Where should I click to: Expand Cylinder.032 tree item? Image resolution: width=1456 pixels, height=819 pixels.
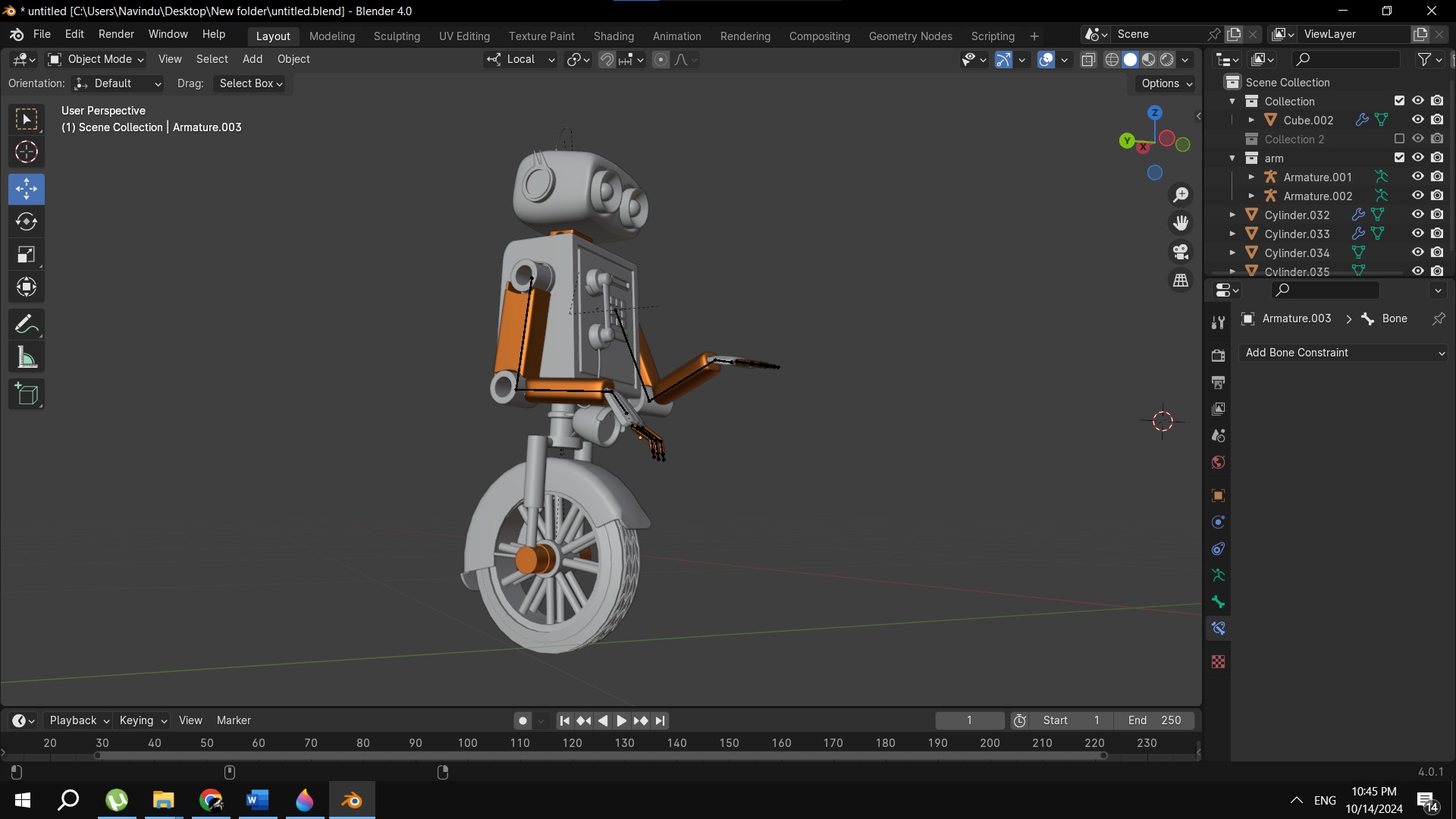[1232, 215]
